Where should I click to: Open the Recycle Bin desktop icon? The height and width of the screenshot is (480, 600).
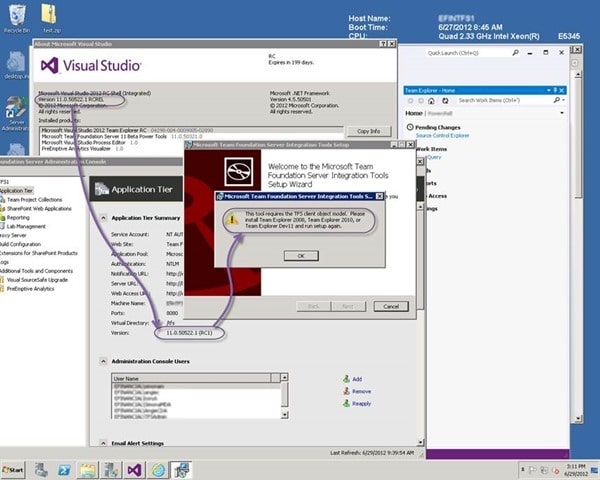16,18
